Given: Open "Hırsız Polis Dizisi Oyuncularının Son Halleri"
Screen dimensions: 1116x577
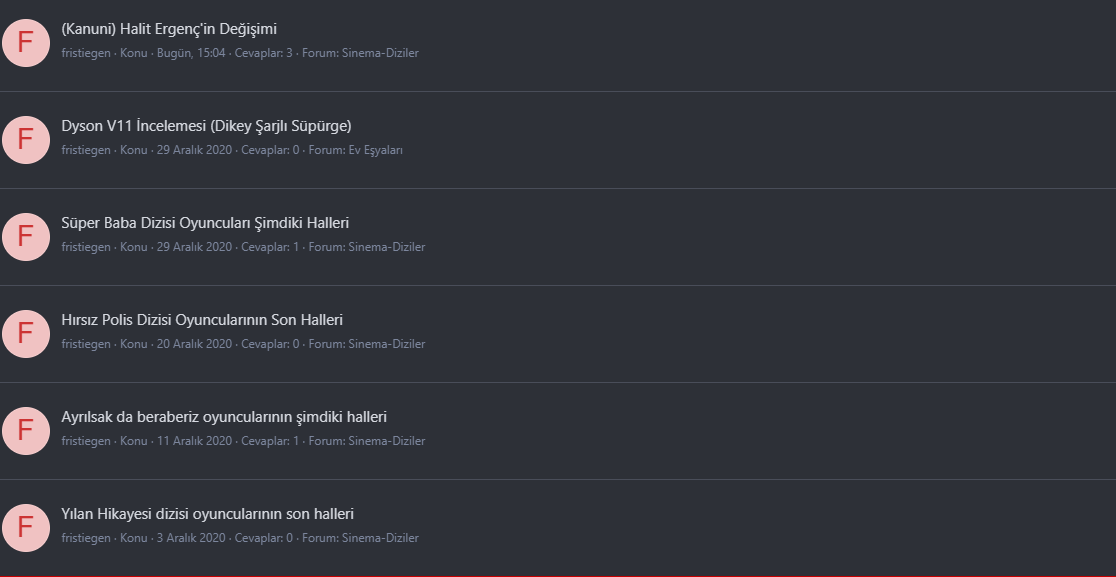Looking at the screenshot, I should [202, 320].
